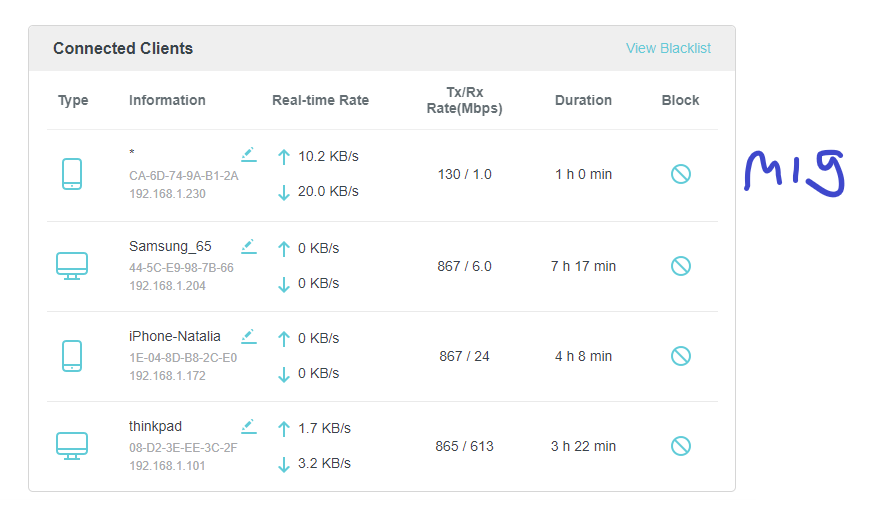
Task: Rename the thinkpad client
Action: click(x=249, y=426)
